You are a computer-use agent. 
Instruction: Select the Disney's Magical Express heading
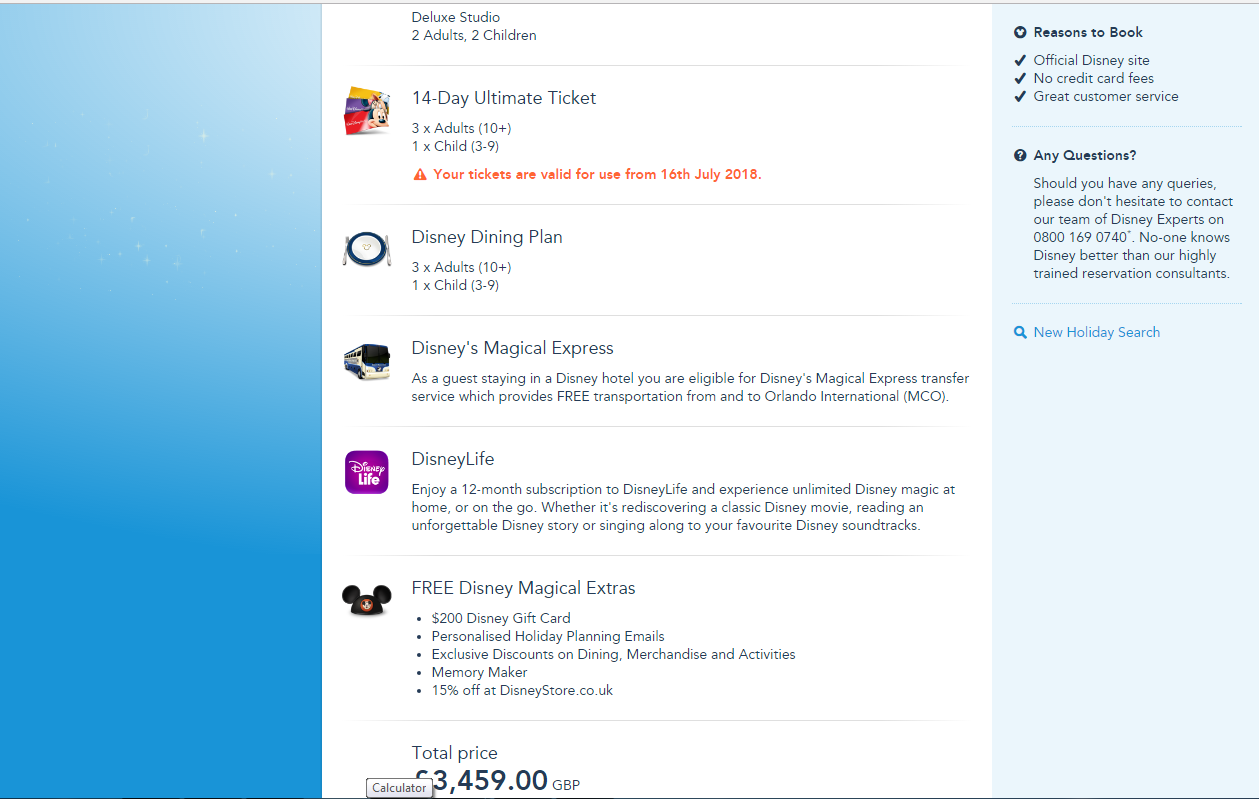coord(513,348)
